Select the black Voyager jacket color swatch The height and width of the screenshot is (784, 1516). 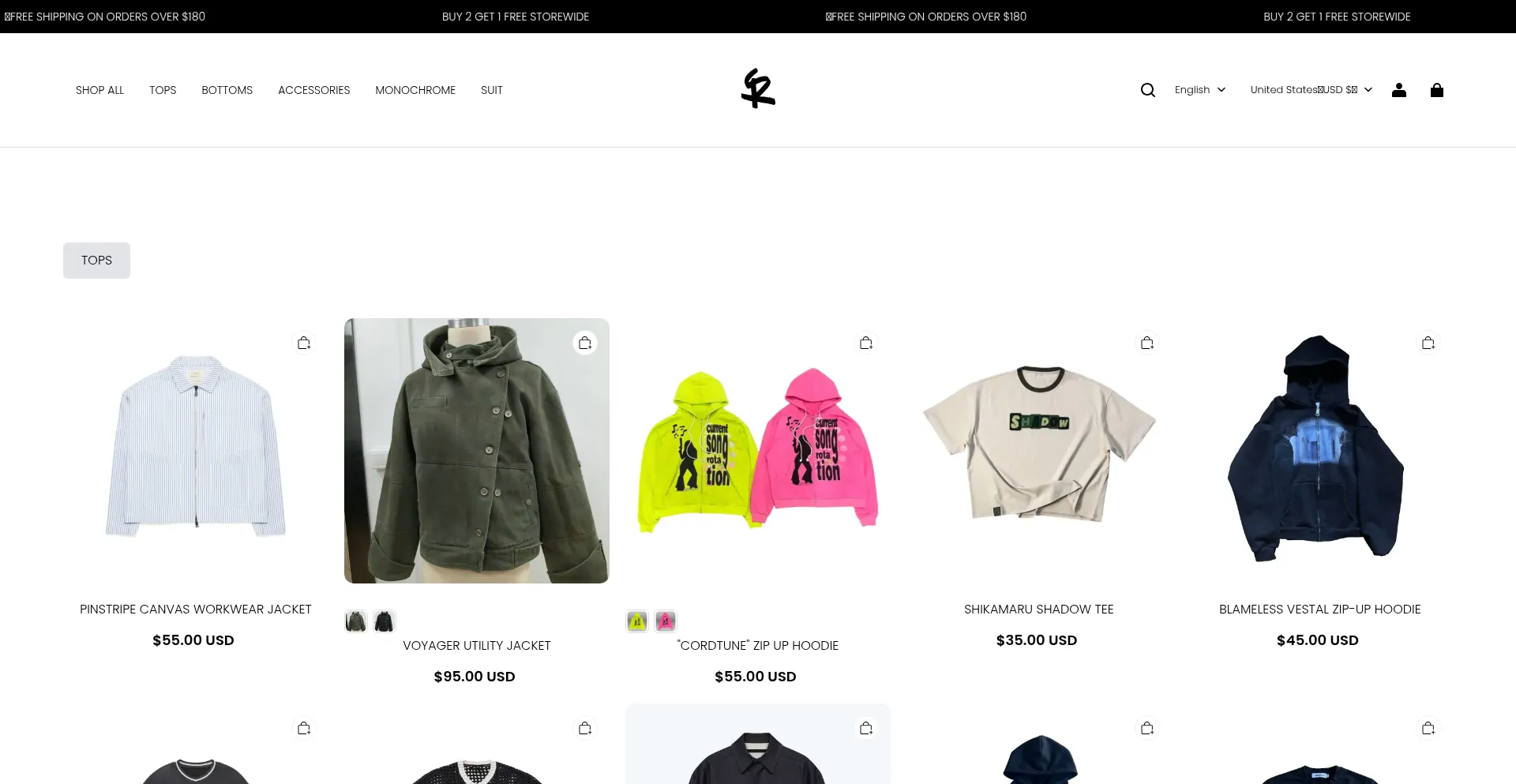[x=385, y=621]
